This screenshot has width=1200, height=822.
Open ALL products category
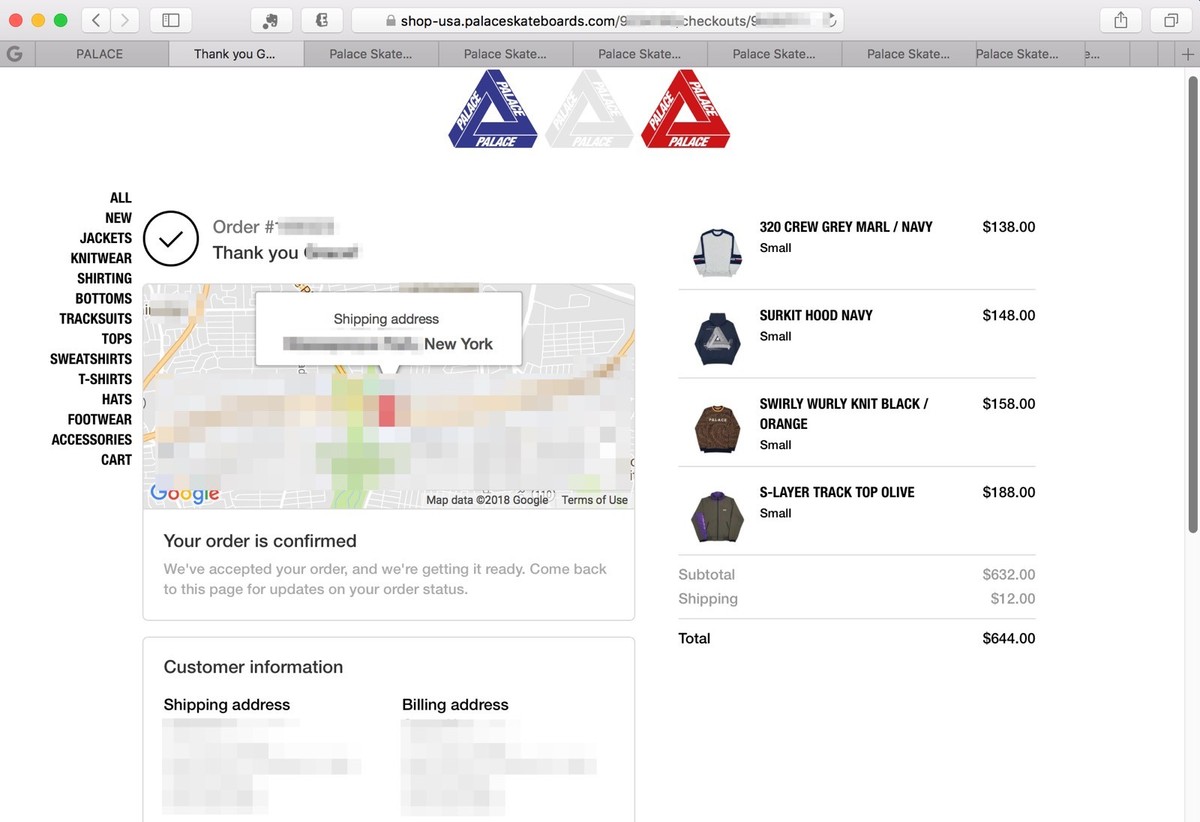121,198
